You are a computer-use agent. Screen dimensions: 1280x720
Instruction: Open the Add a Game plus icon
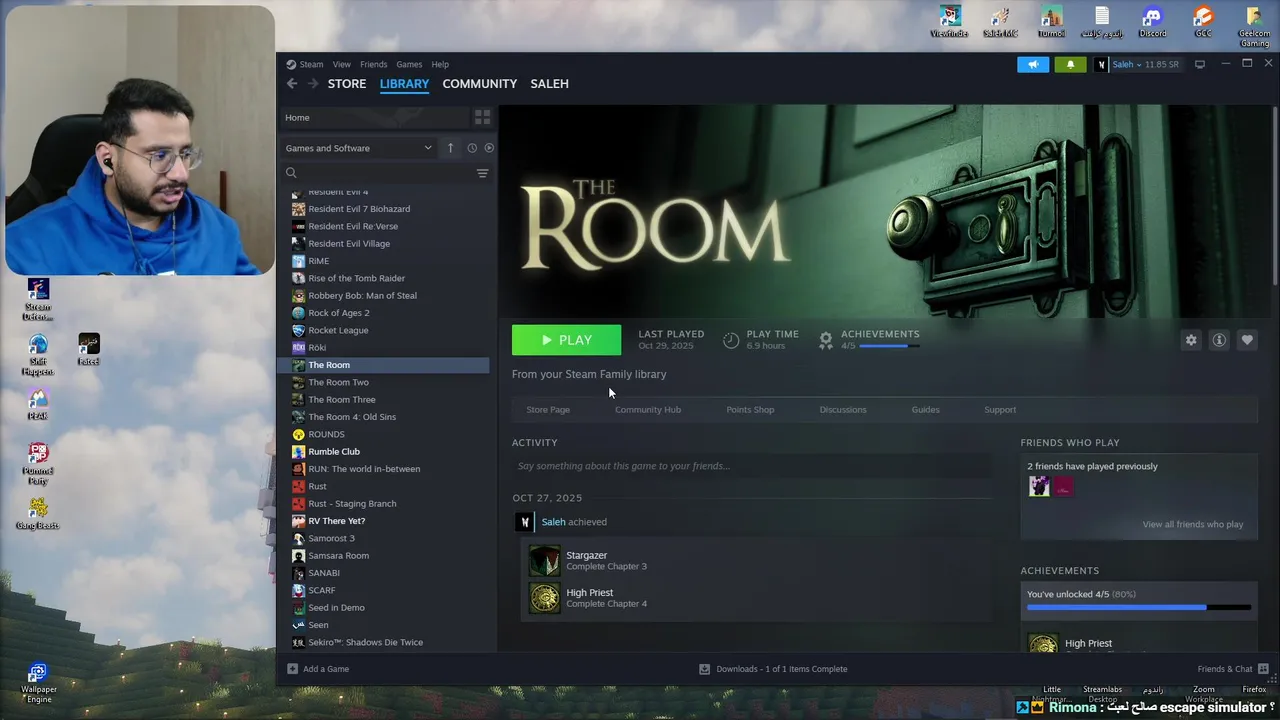[292, 669]
